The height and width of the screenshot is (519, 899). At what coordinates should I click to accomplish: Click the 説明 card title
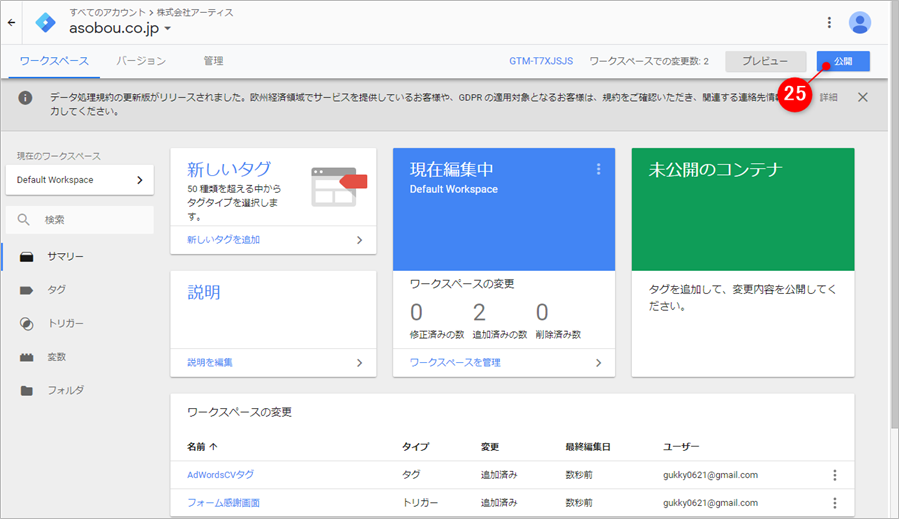coord(204,292)
